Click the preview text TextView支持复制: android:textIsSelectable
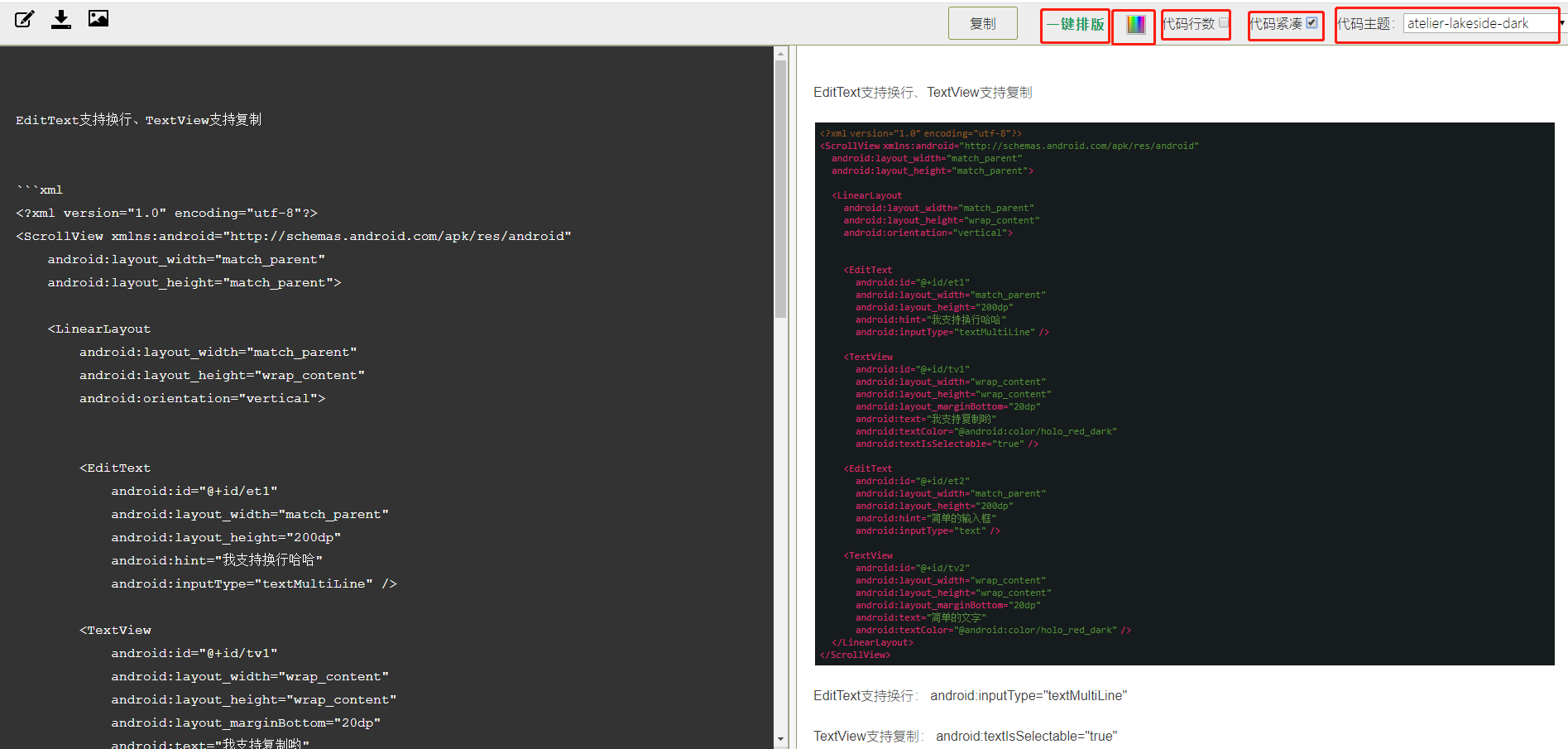 point(965,736)
